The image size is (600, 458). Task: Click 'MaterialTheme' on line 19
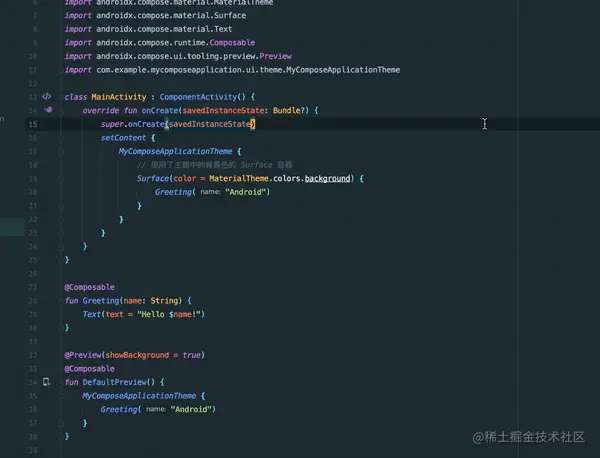[239, 179]
